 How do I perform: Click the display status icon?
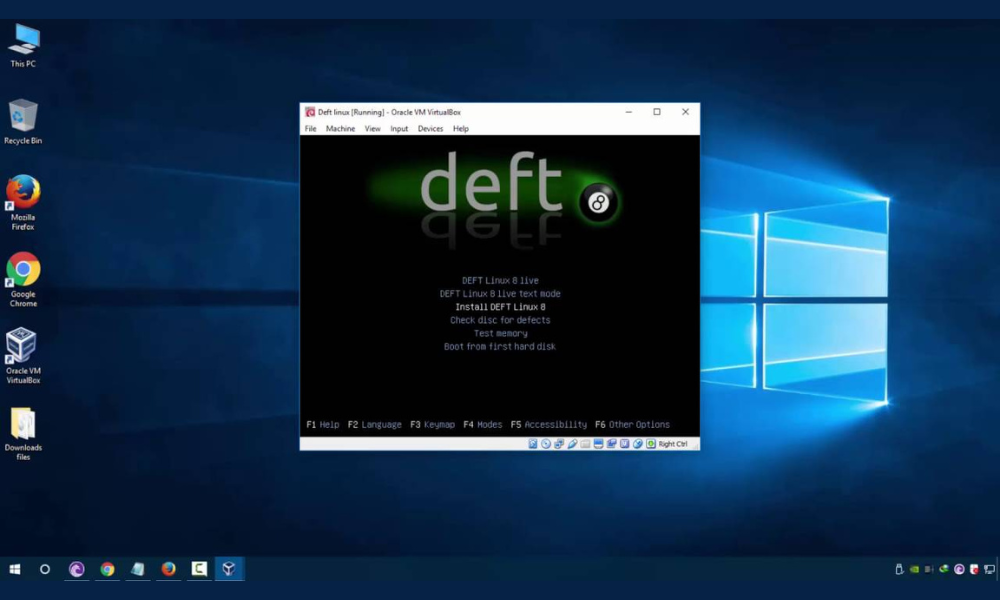[598, 444]
